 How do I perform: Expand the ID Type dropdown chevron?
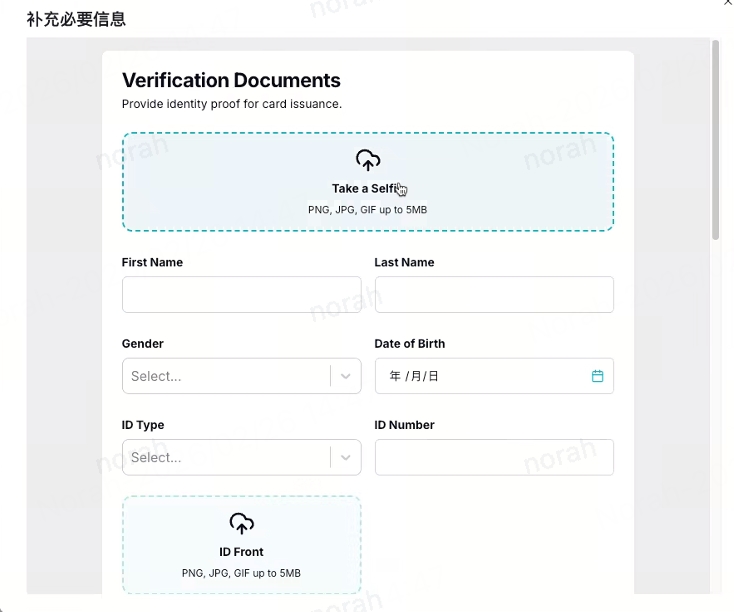click(x=345, y=457)
